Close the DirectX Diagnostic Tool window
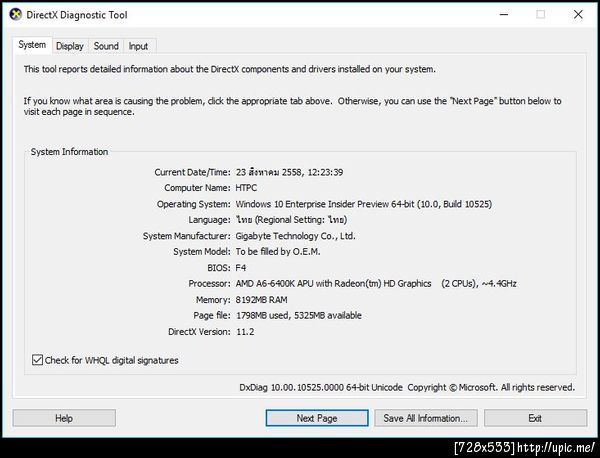 point(578,15)
